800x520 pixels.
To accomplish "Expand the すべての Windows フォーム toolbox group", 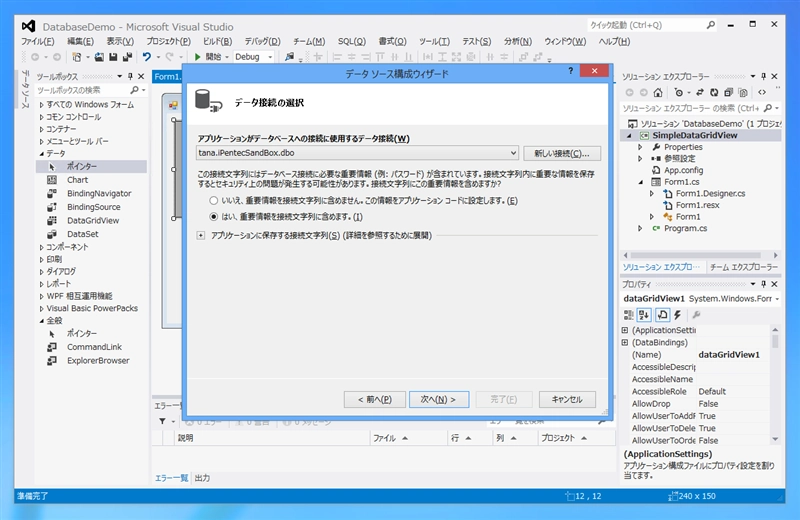I will click(41, 105).
